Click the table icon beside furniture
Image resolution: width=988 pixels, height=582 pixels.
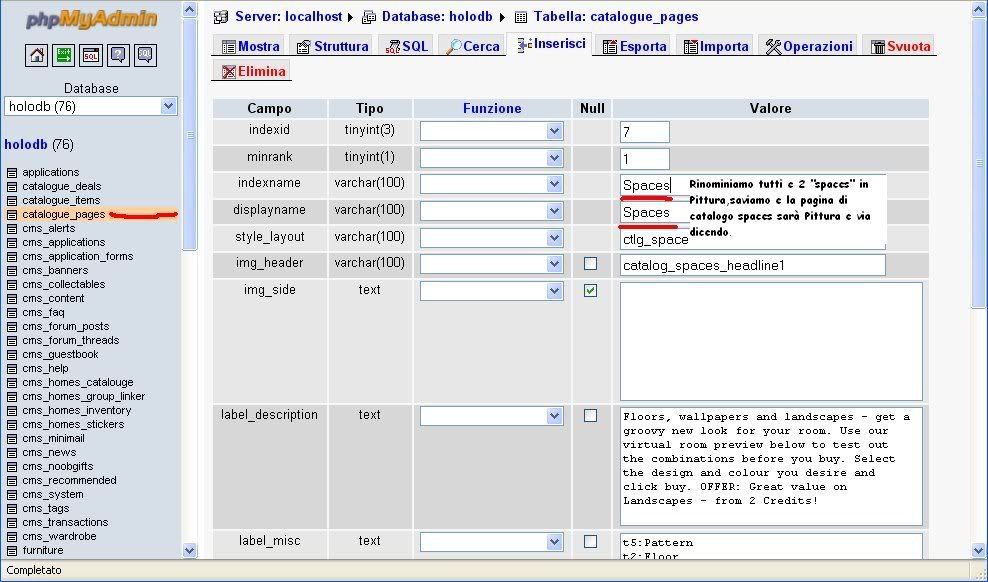point(11,551)
